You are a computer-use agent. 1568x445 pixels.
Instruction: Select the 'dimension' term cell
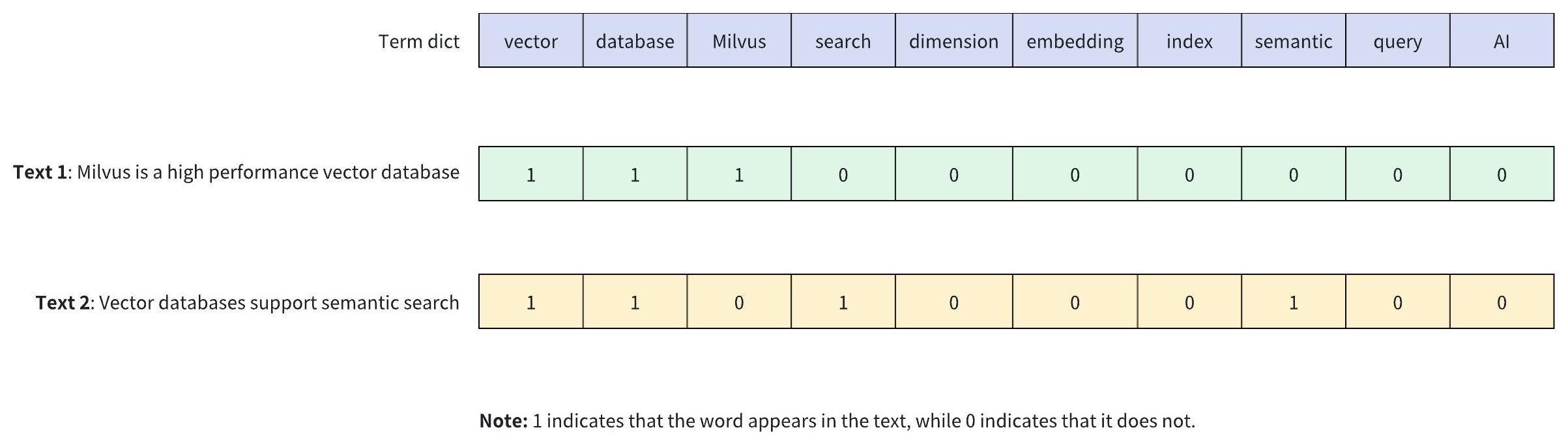(x=953, y=41)
